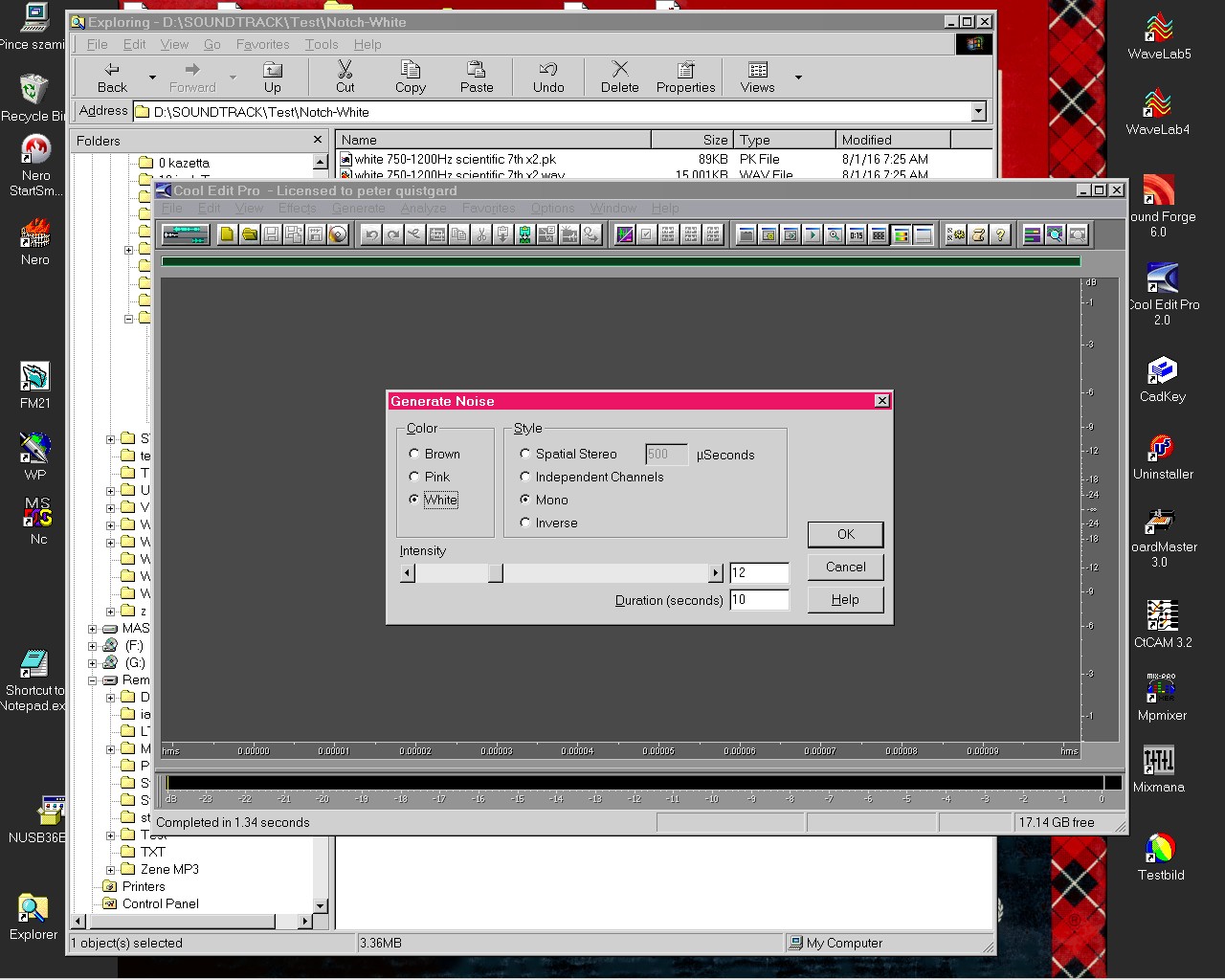Click the green play transport toolbar icon

click(x=813, y=234)
